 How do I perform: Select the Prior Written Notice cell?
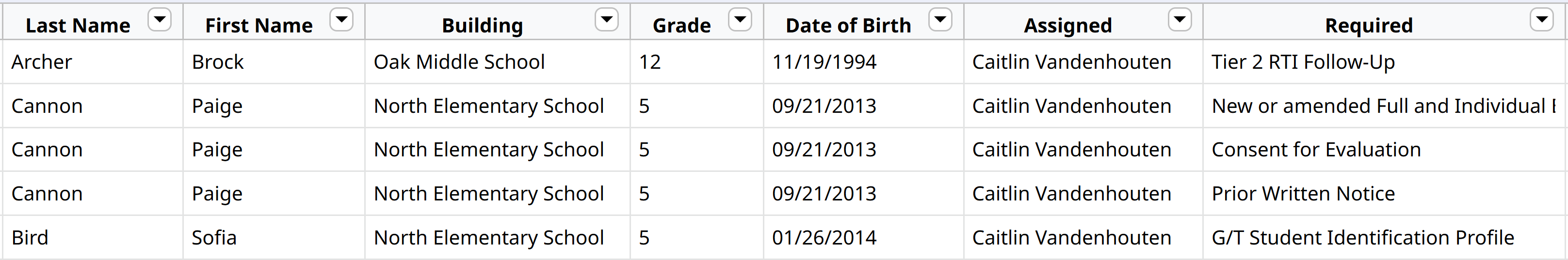(x=1385, y=193)
